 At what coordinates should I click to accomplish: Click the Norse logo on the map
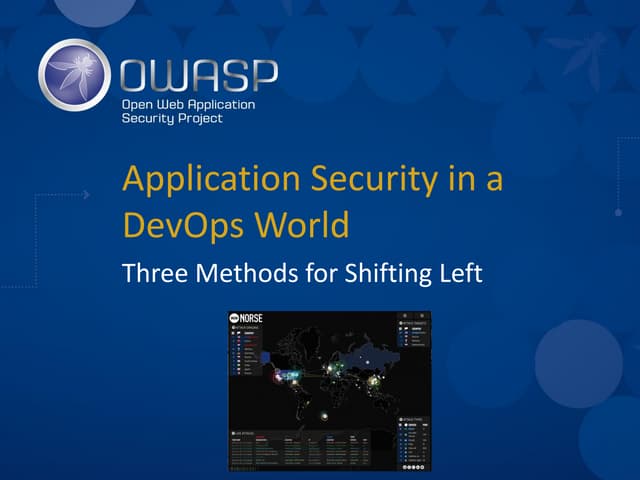[x=245, y=320]
